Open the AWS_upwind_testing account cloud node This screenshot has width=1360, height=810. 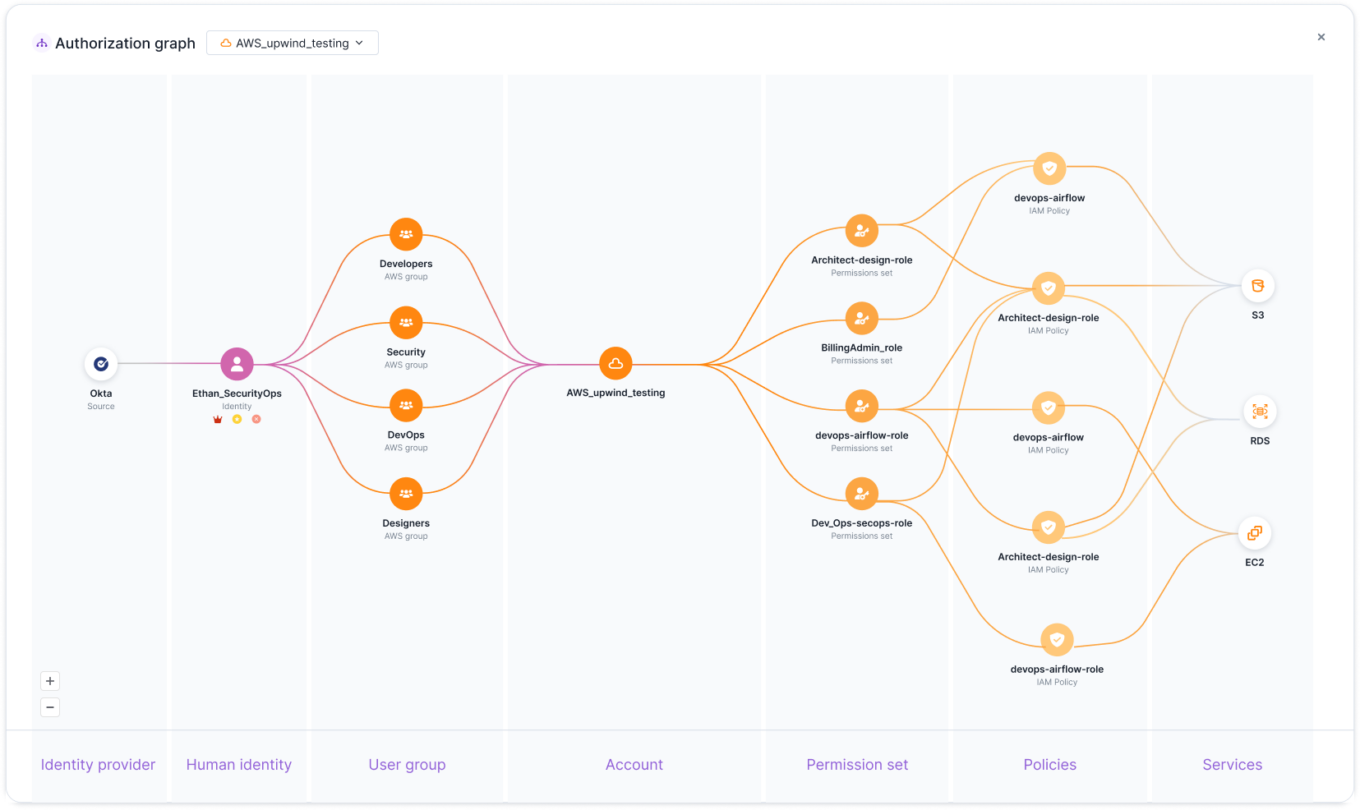click(614, 363)
